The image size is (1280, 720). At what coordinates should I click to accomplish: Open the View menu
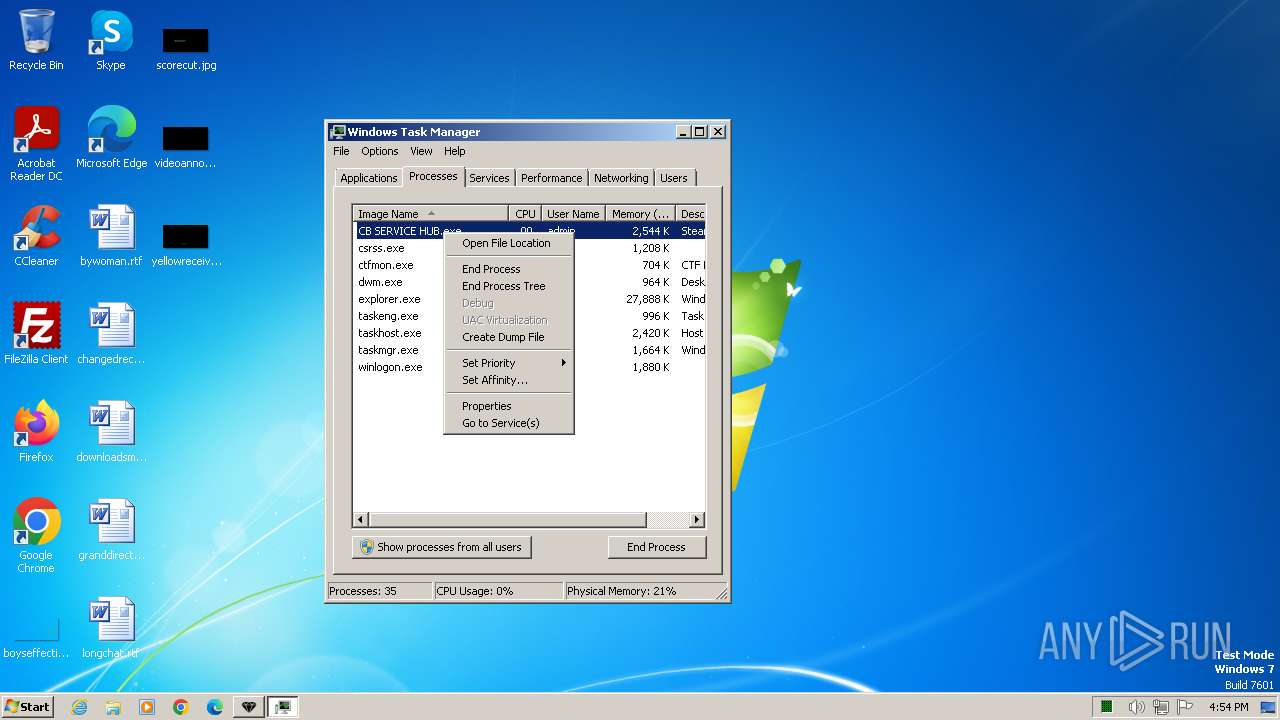pyautogui.click(x=421, y=151)
